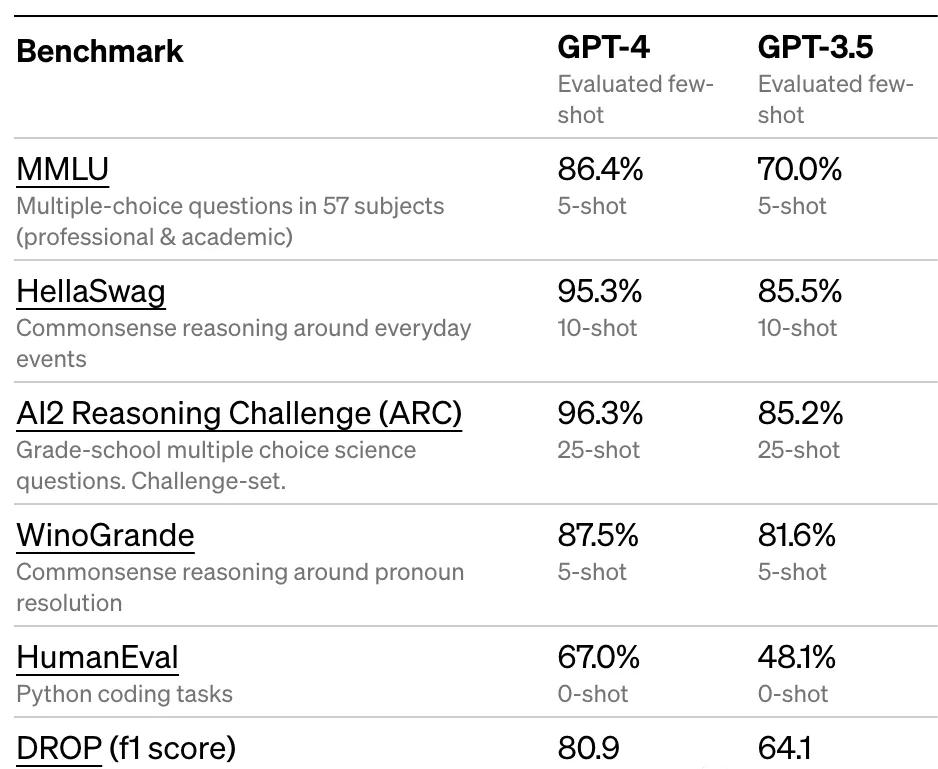Open the DROP benchmark link
Screen dimensions: 938x769
coord(59,748)
